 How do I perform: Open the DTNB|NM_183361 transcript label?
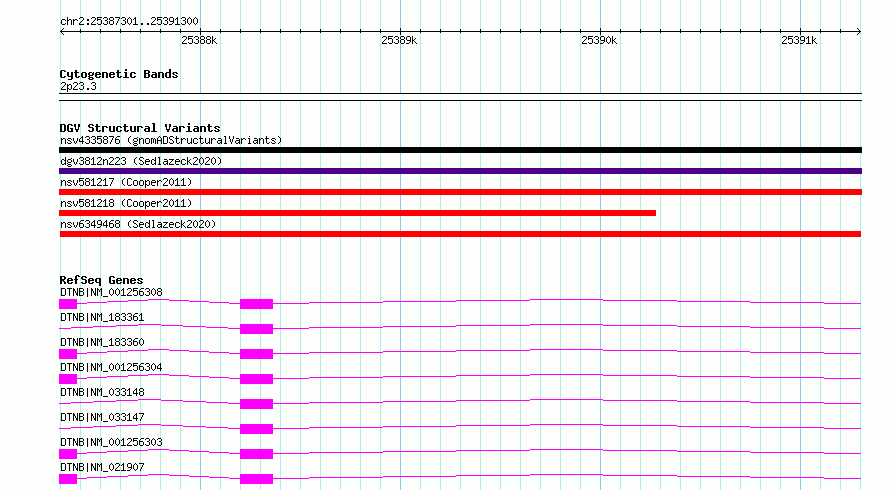coord(102,317)
